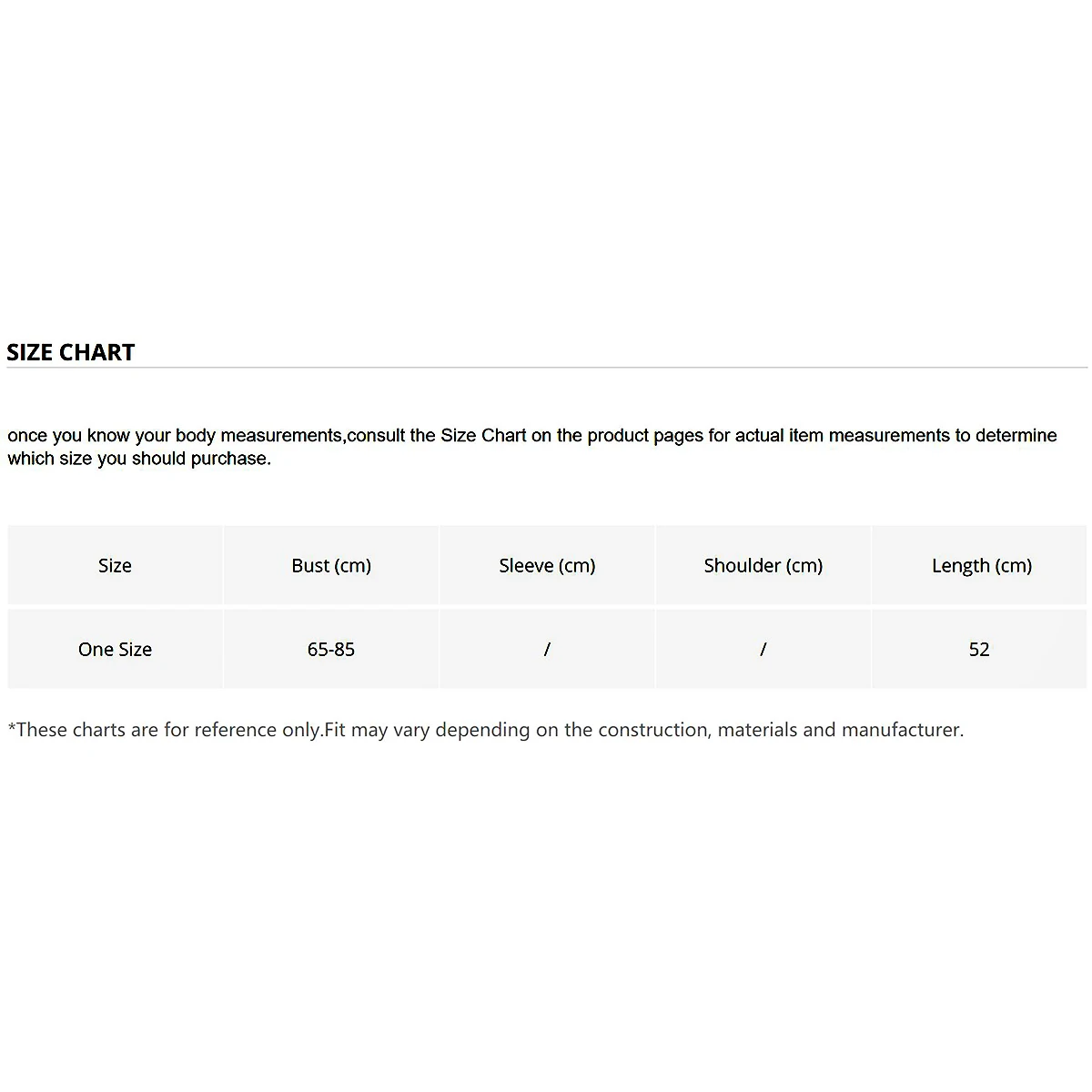1092x1092 pixels.
Task: Click the slash under Shoulder (cm)
Action: tap(763, 649)
